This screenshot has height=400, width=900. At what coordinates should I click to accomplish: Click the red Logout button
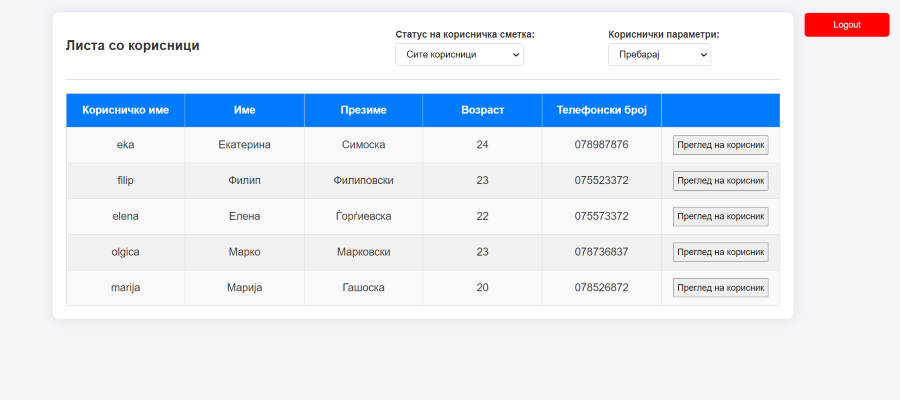tap(846, 25)
